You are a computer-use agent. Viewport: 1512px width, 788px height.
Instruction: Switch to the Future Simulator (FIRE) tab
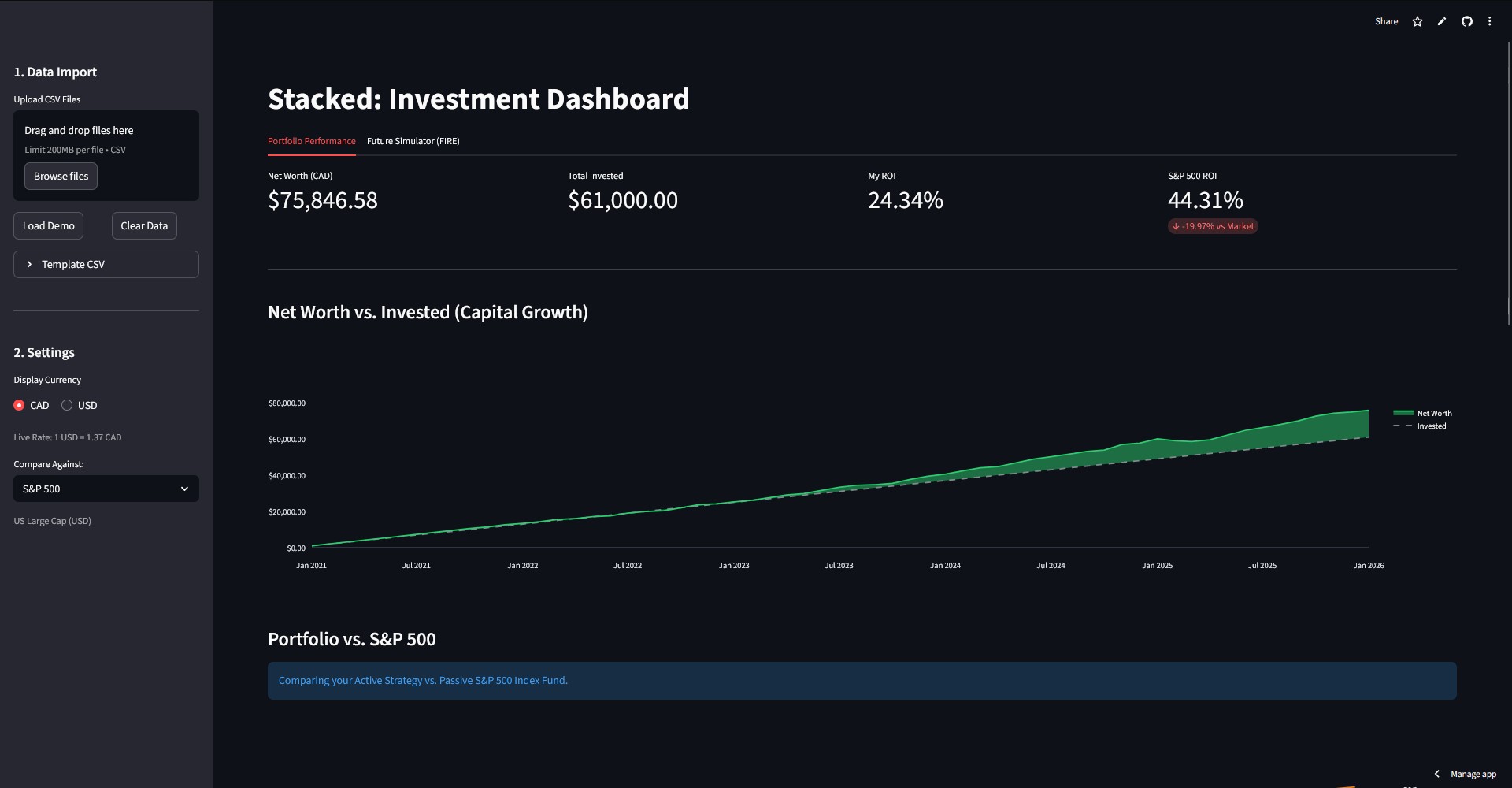tap(413, 141)
